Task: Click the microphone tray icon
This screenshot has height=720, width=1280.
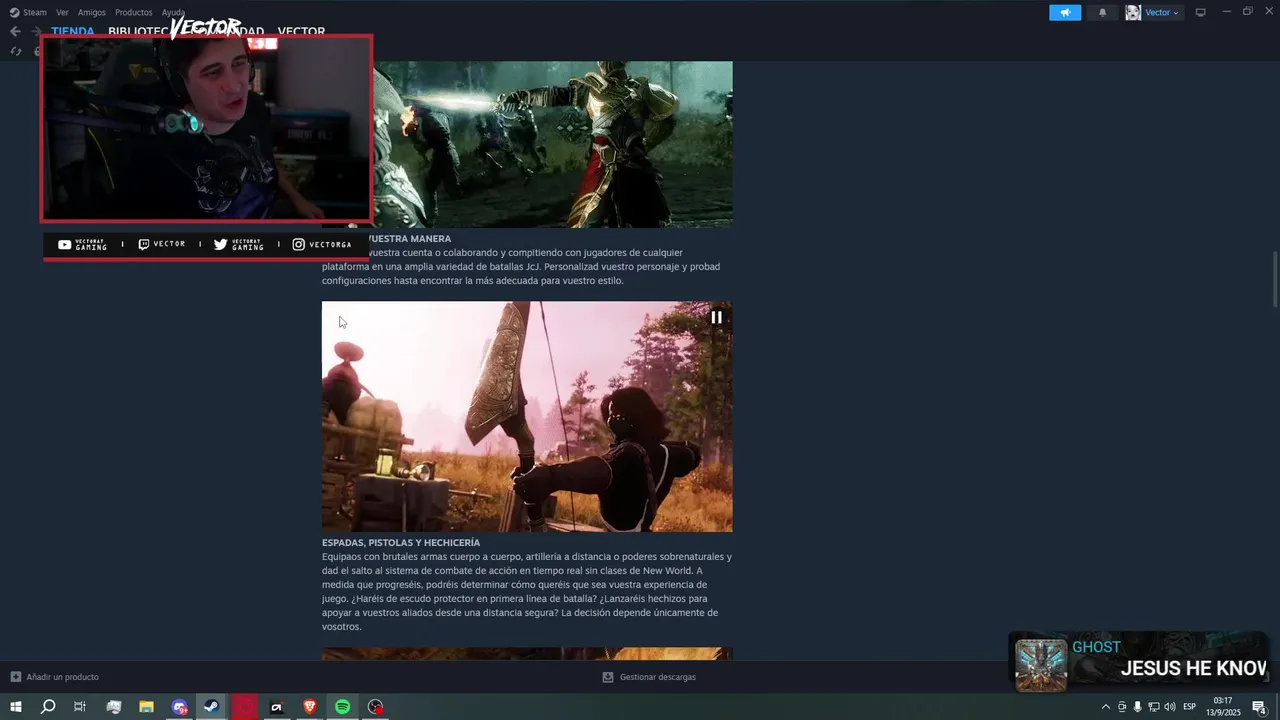Action: [1137, 707]
